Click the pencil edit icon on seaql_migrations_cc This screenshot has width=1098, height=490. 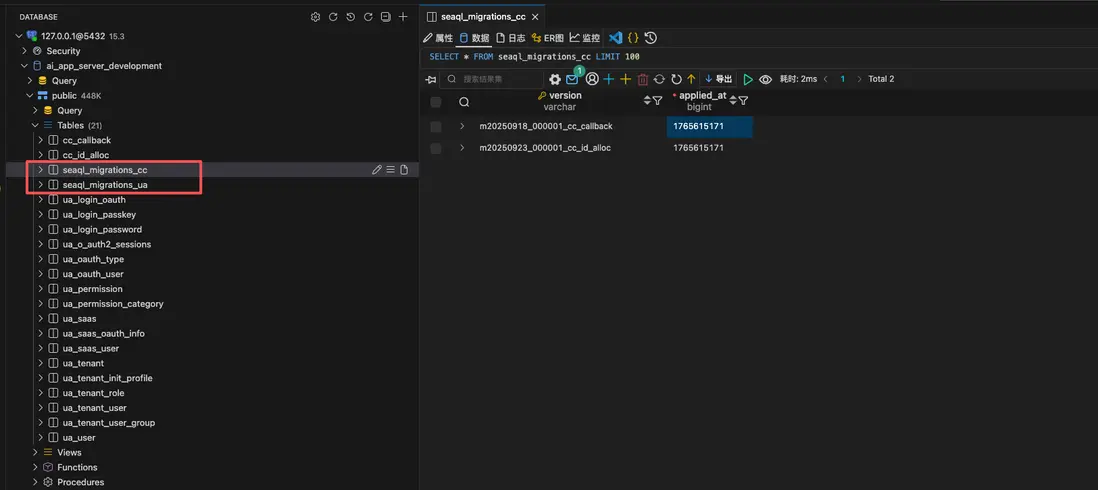377,170
